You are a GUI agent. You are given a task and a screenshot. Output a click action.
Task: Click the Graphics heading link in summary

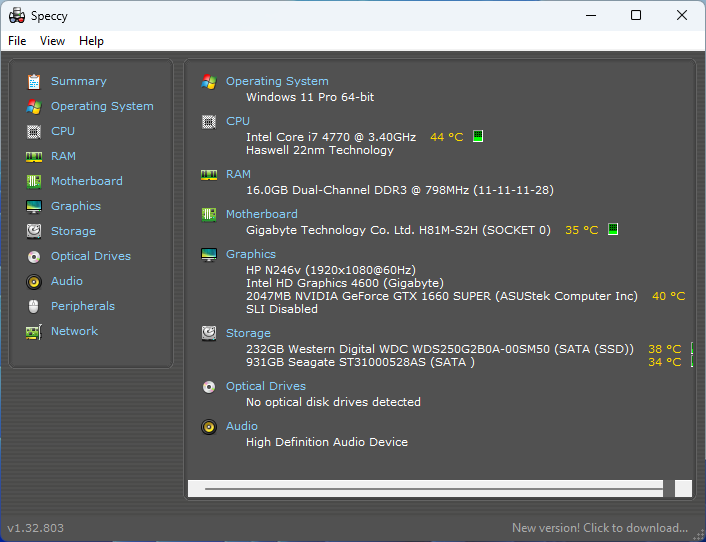click(x=251, y=254)
